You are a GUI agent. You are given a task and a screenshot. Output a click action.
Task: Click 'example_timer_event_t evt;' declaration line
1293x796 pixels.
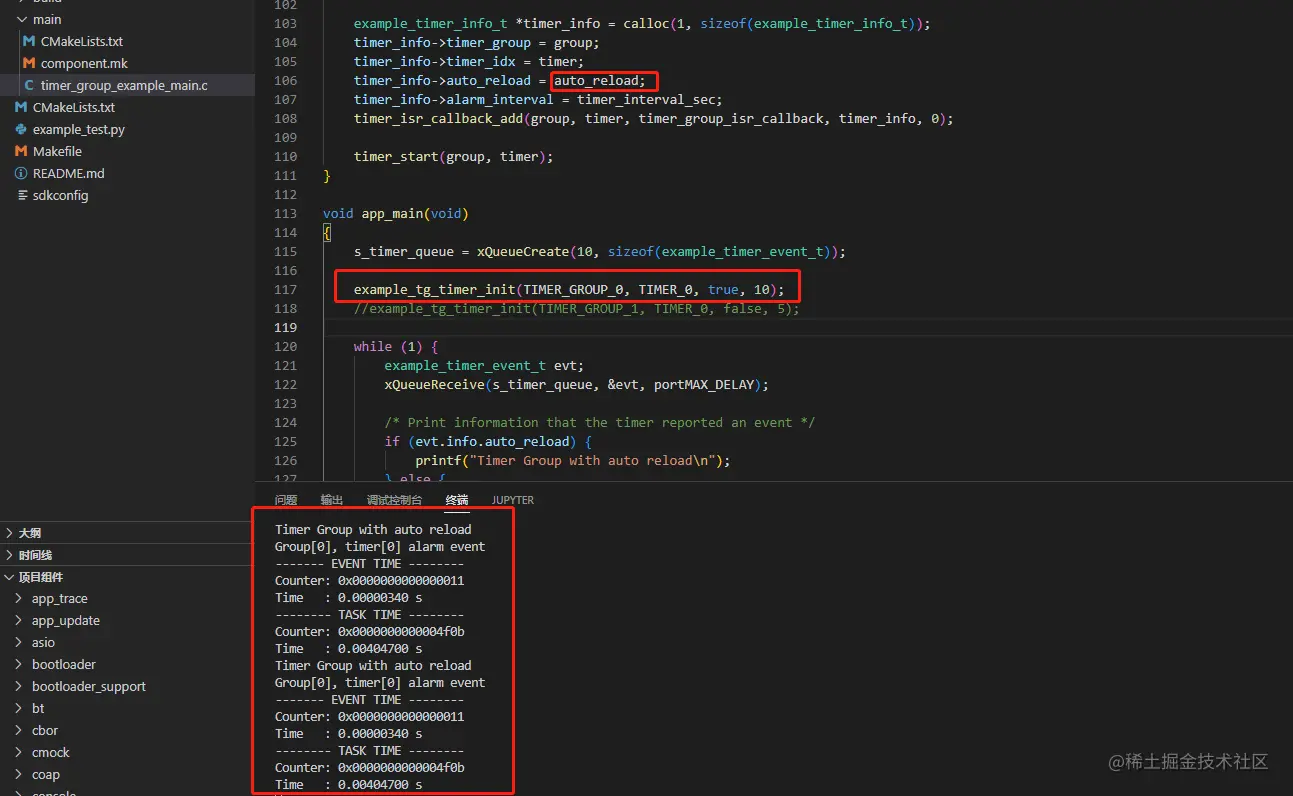coord(484,366)
